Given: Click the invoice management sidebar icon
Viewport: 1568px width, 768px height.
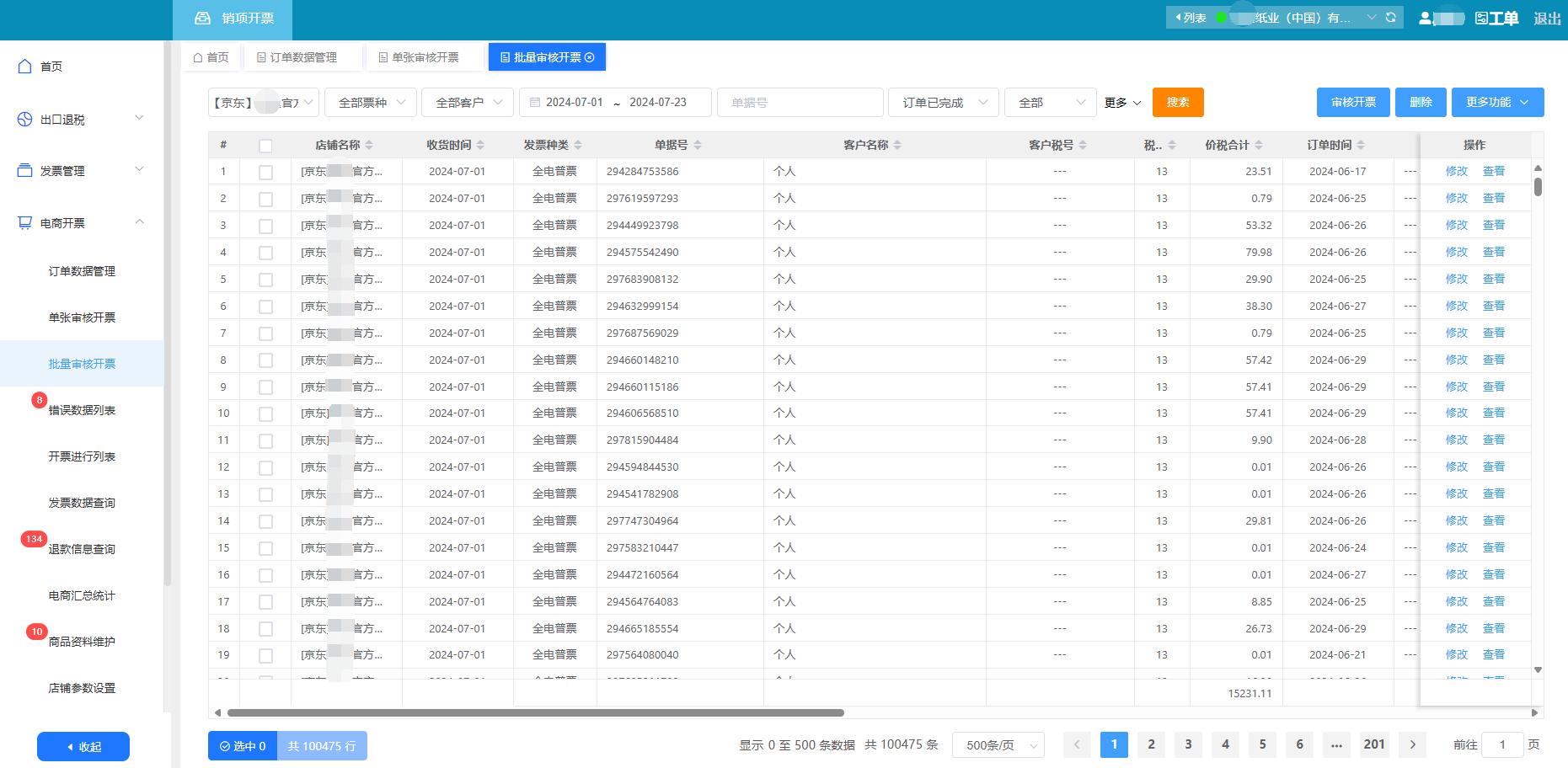Looking at the screenshot, I should click(x=24, y=171).
